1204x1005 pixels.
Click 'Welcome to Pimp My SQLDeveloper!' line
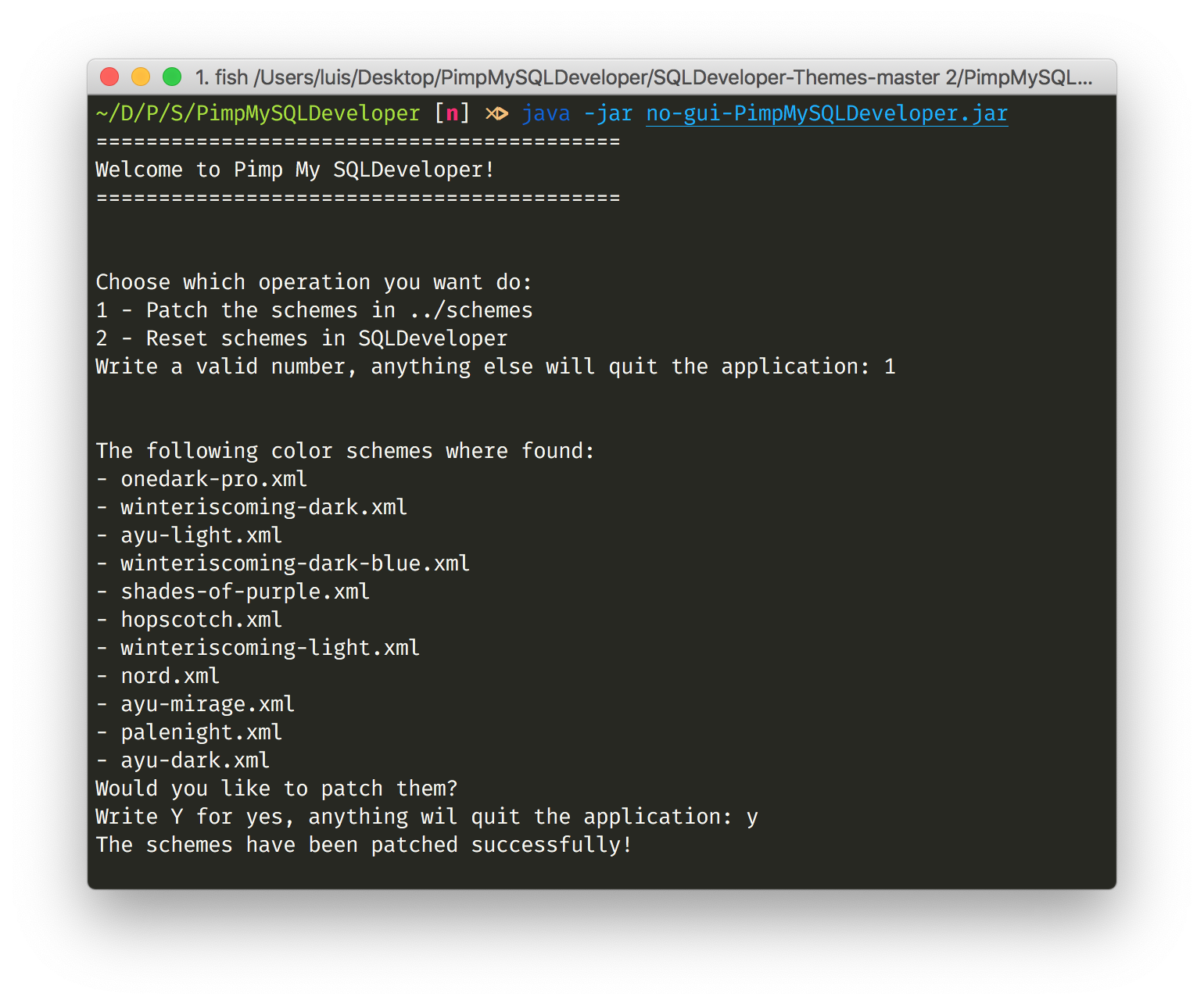click(x=295, y=170)
